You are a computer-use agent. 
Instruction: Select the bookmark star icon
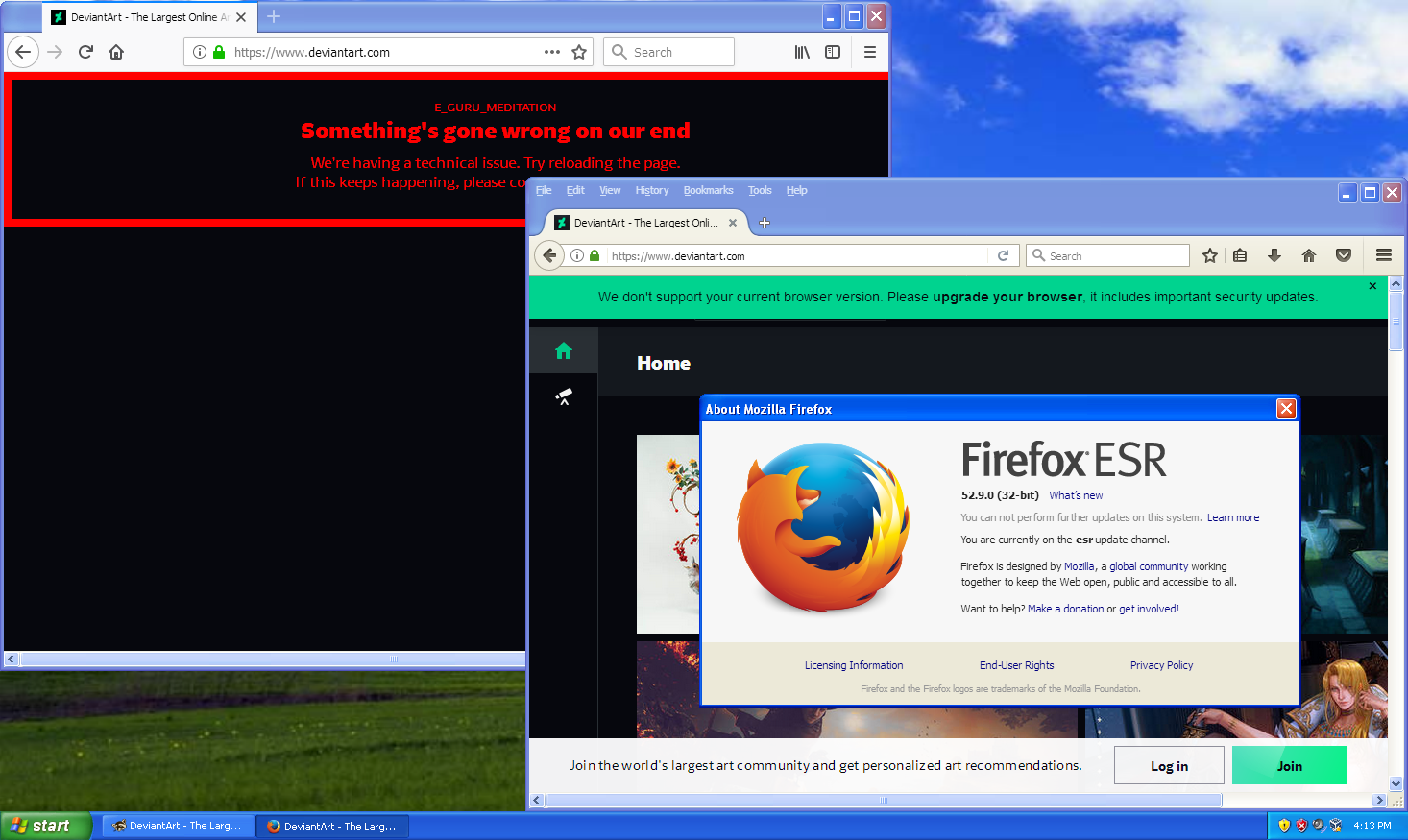(1209, 255)
